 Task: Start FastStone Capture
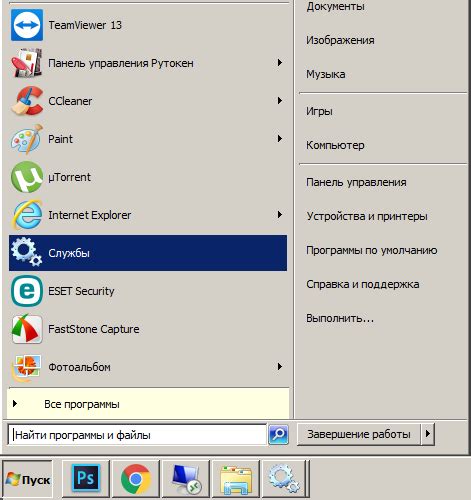pyautogui.click(x=148, y=329)
